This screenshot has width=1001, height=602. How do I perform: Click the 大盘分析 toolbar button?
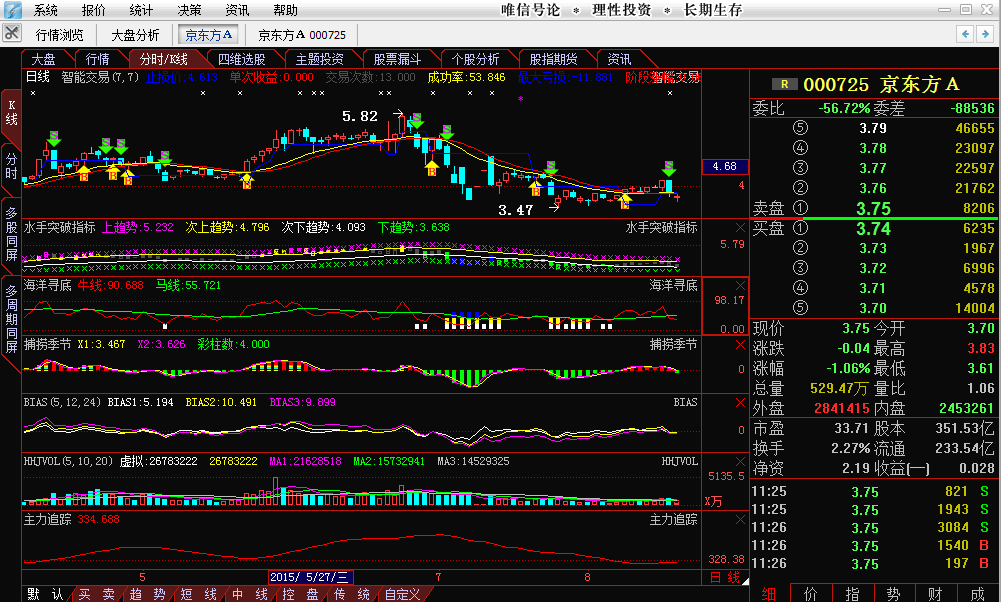(x=134, y=34)
